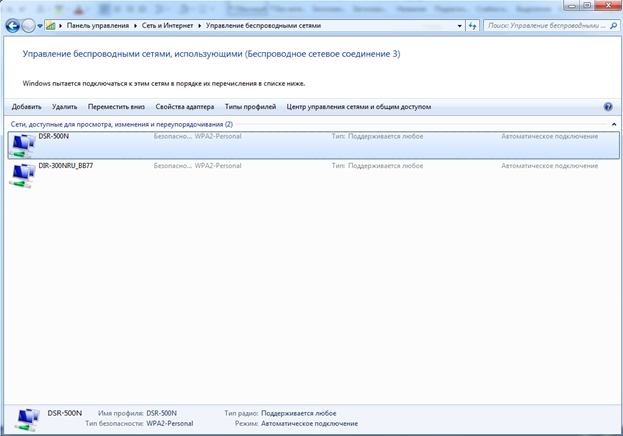Click 'Переместить вниз' toolbar command
Viewport: 623px width, 436px height.
[116, 105]
